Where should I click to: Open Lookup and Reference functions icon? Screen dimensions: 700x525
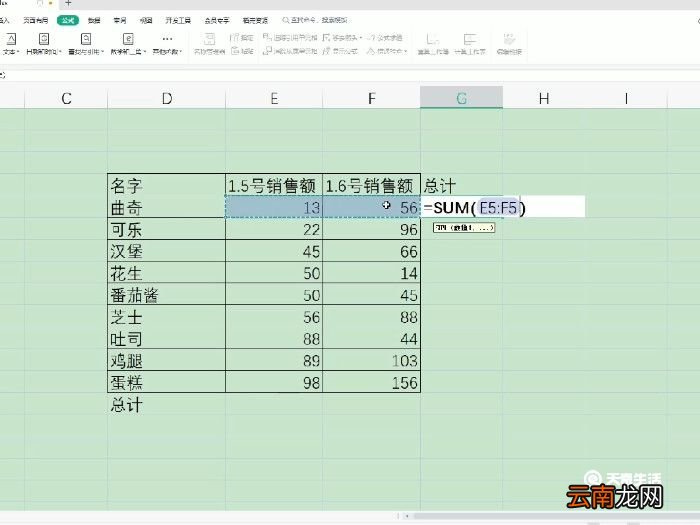point(86,39)
